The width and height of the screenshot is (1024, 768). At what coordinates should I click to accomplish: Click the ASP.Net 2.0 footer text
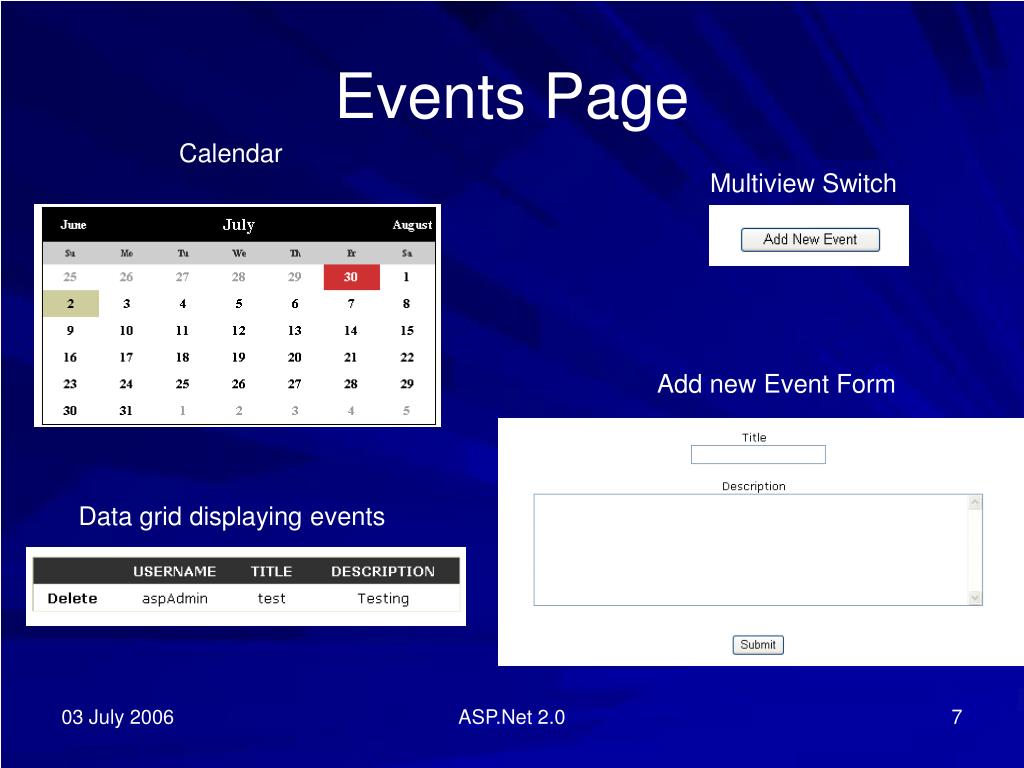[511, 717]
